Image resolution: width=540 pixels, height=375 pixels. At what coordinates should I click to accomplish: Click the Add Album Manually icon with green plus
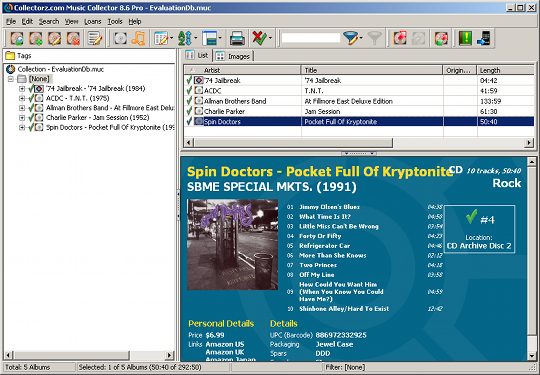pyautogui.click(x=35, y=38)
